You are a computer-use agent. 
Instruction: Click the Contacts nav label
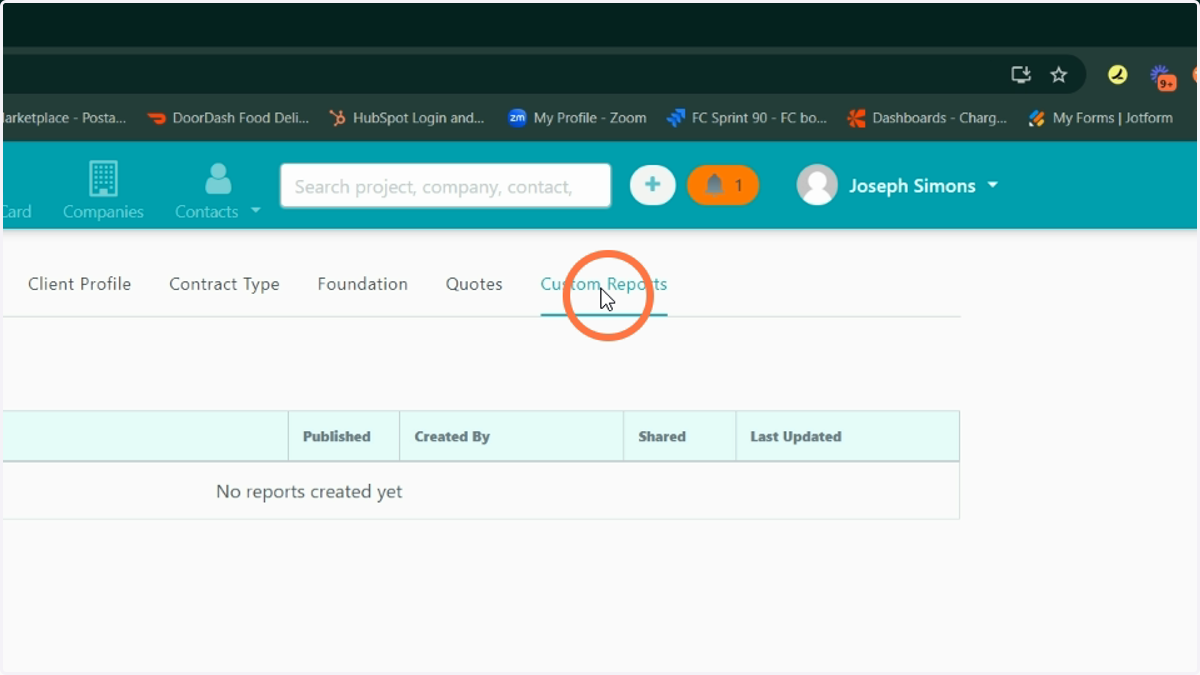(207, 212)
